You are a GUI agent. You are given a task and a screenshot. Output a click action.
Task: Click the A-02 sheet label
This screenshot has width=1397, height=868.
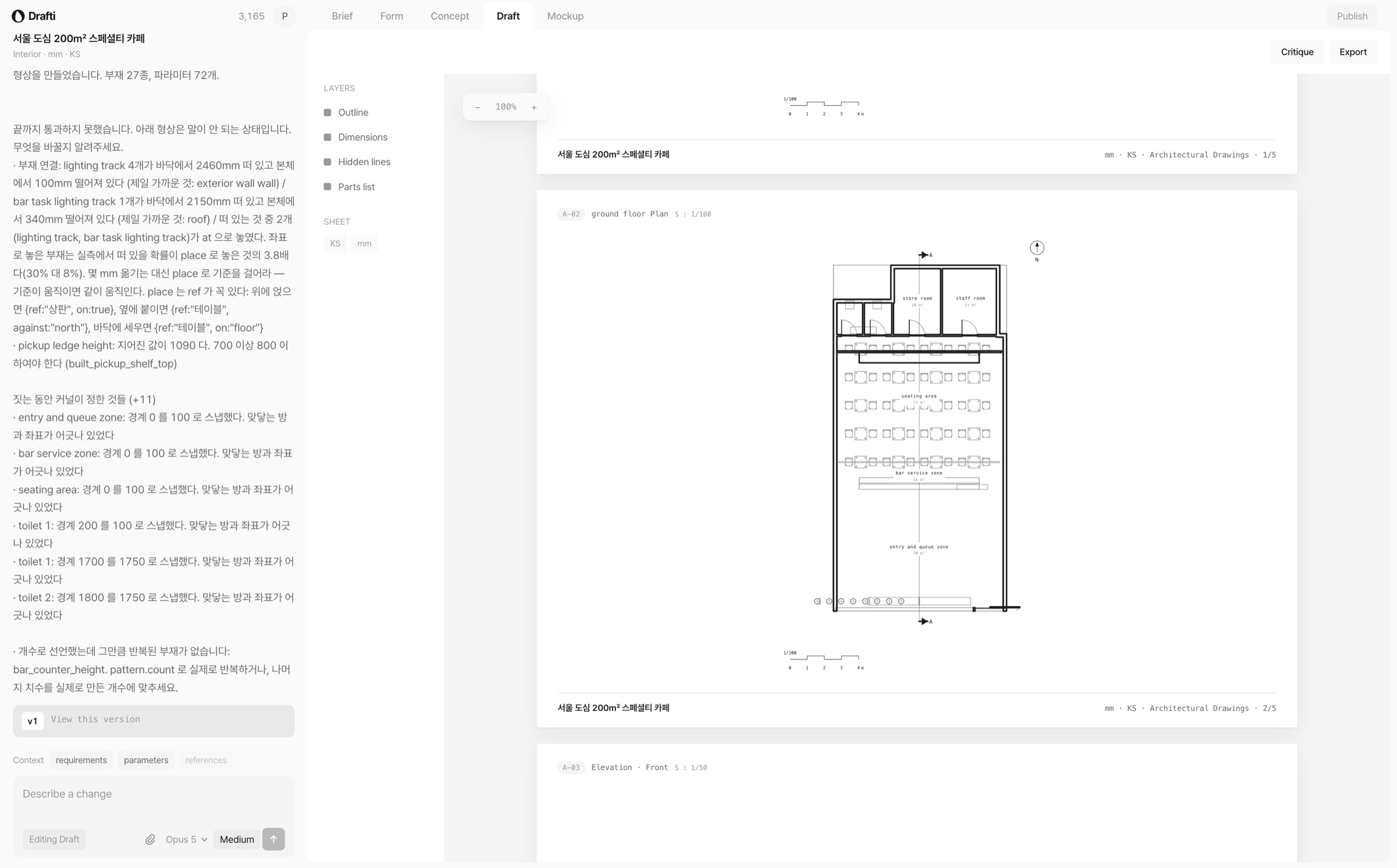pos(570,214)
